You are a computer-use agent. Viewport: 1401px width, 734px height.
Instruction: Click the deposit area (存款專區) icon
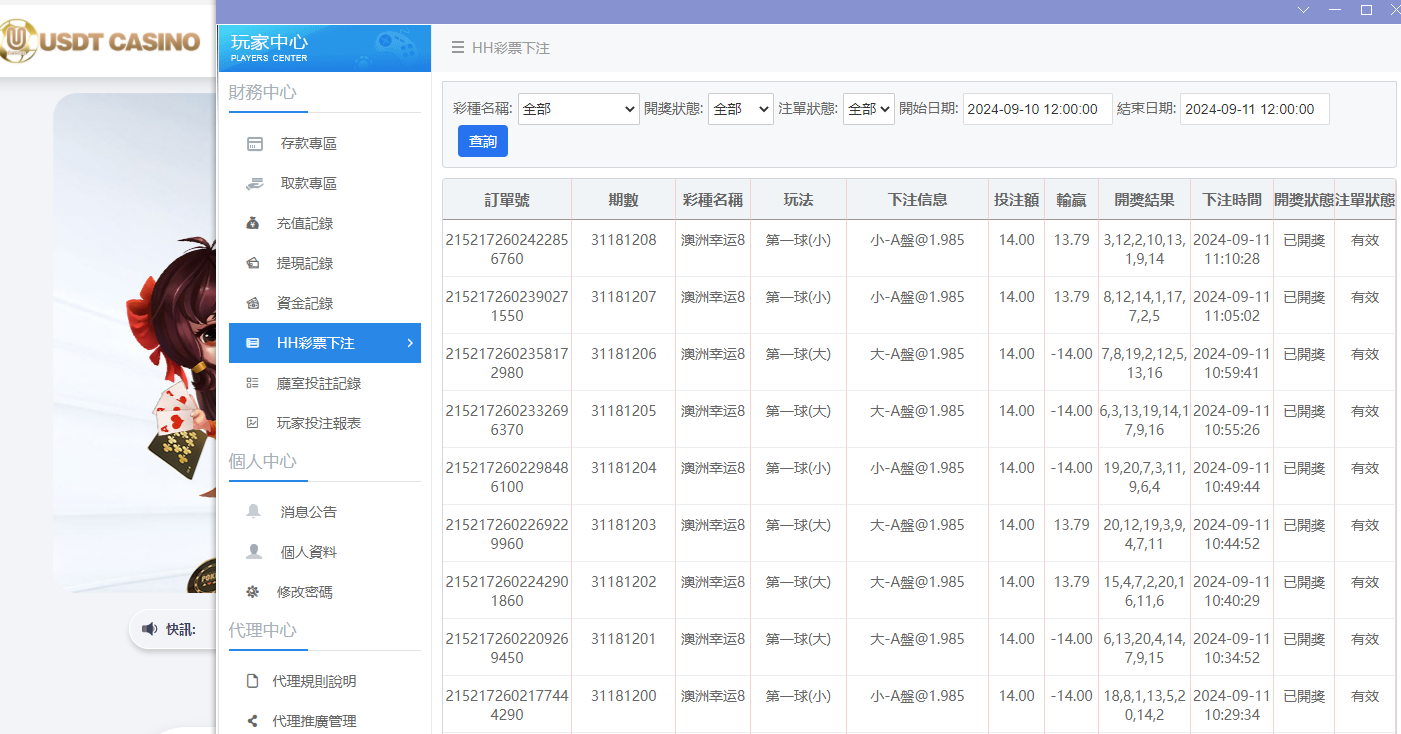[x=254, y=144]
